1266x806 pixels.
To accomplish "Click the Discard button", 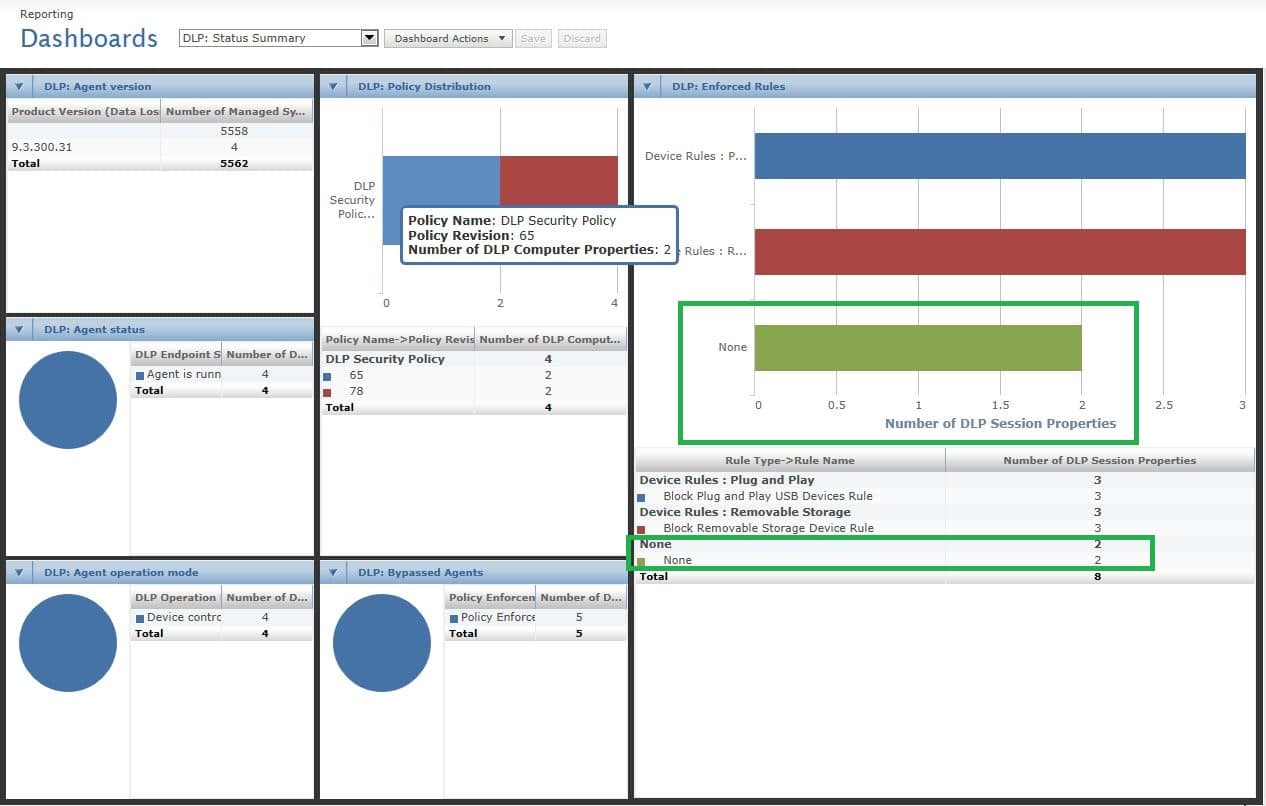I will pos(582,38).
